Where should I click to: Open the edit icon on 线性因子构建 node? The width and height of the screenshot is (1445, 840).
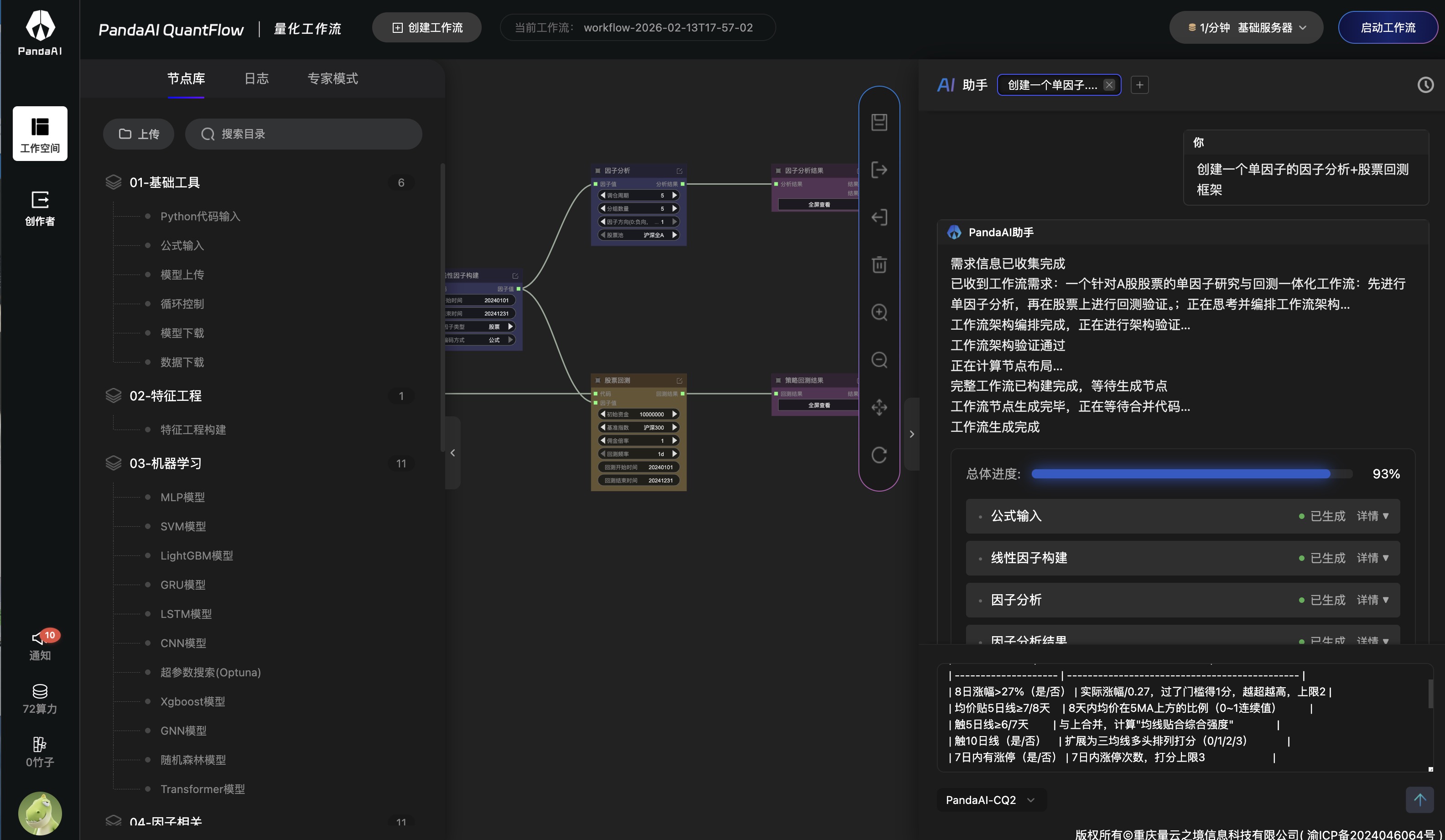click(515, 276)
